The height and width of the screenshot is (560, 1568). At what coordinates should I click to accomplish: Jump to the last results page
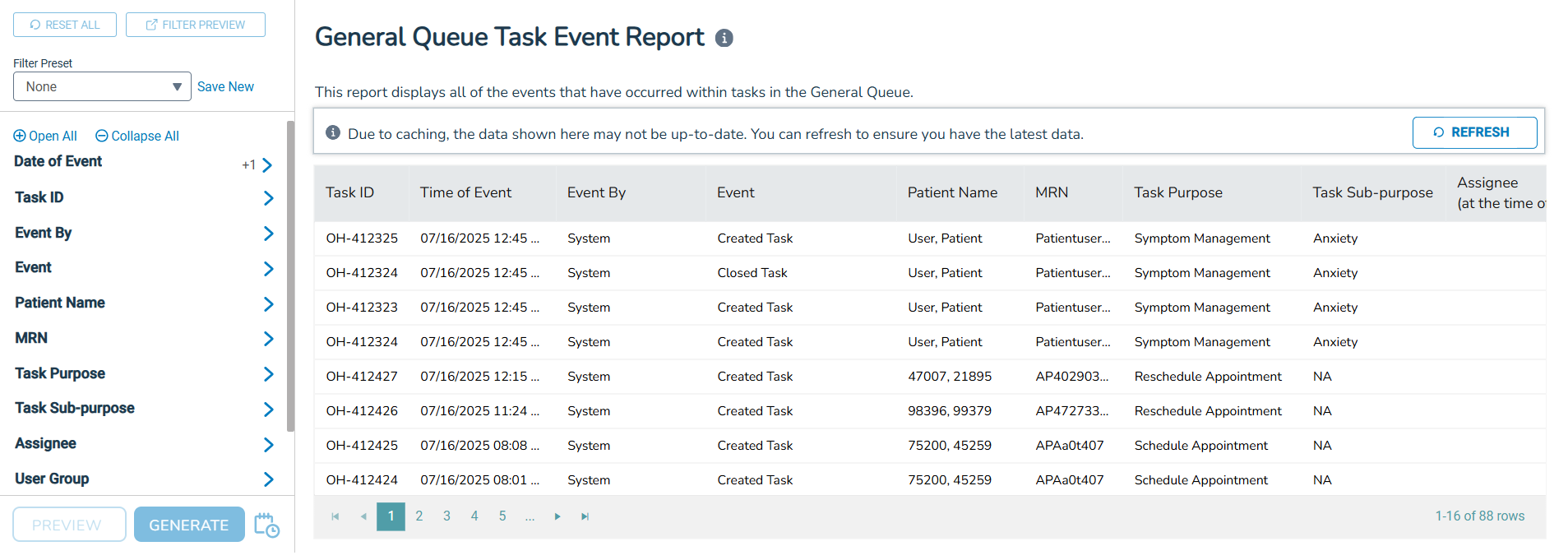point(585,516)
